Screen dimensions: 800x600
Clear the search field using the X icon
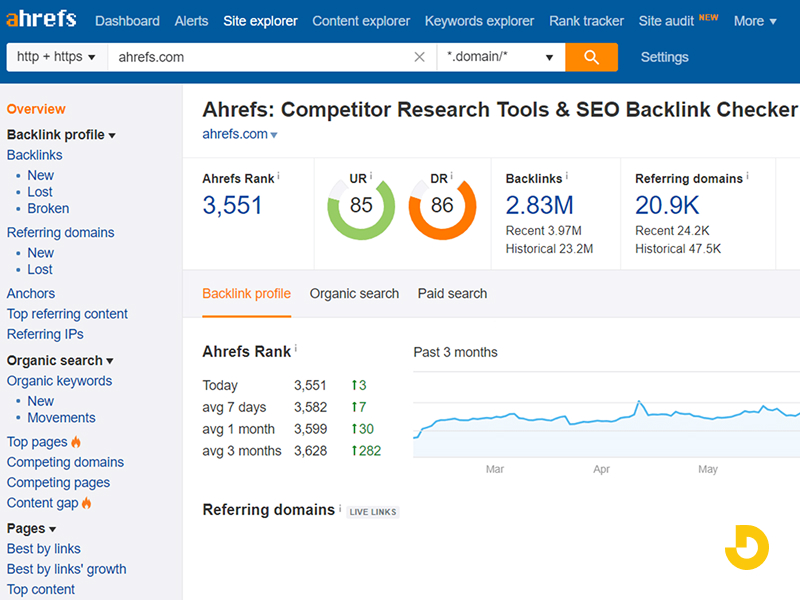pos(419,57)
